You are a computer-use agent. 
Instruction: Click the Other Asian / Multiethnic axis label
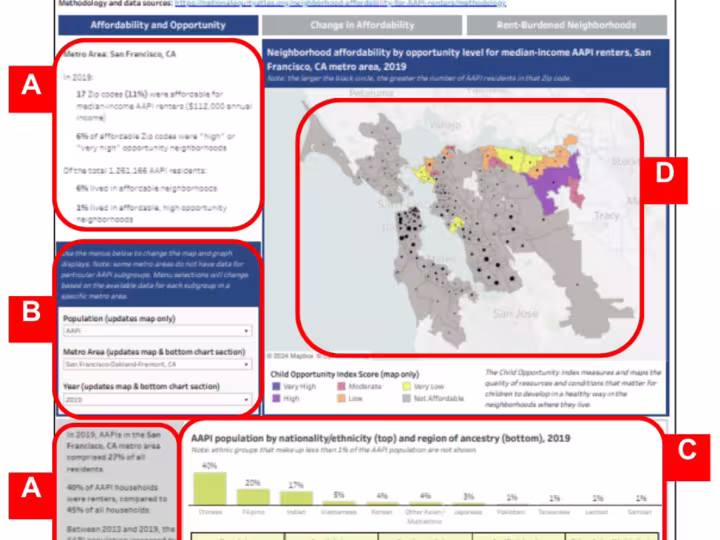[425, 517]
